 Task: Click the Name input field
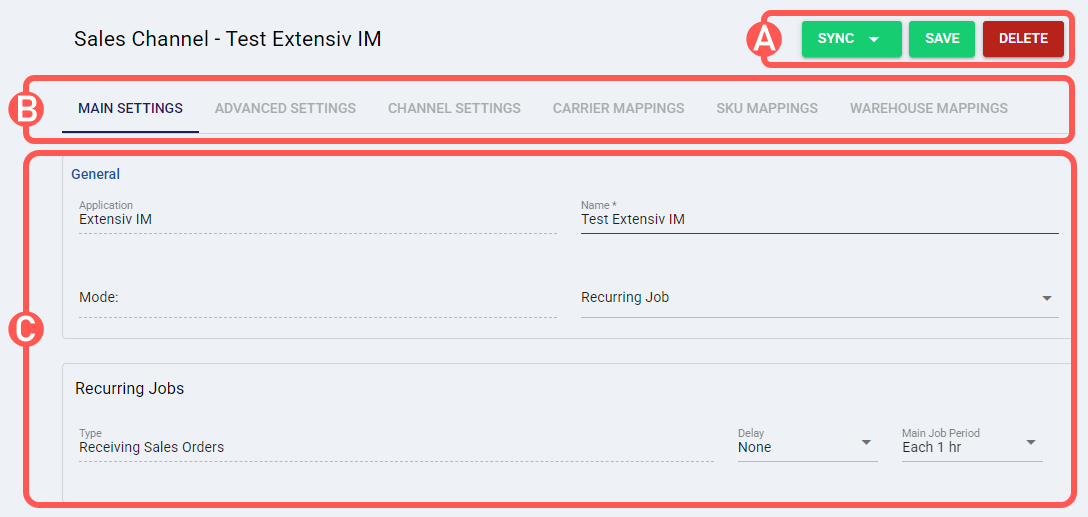819,217
